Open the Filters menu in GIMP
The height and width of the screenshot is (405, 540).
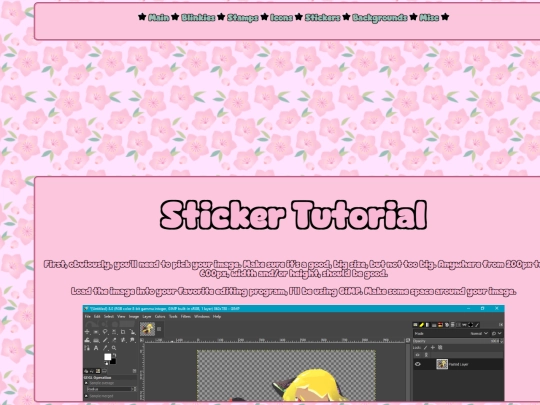[x=186, y=316]
